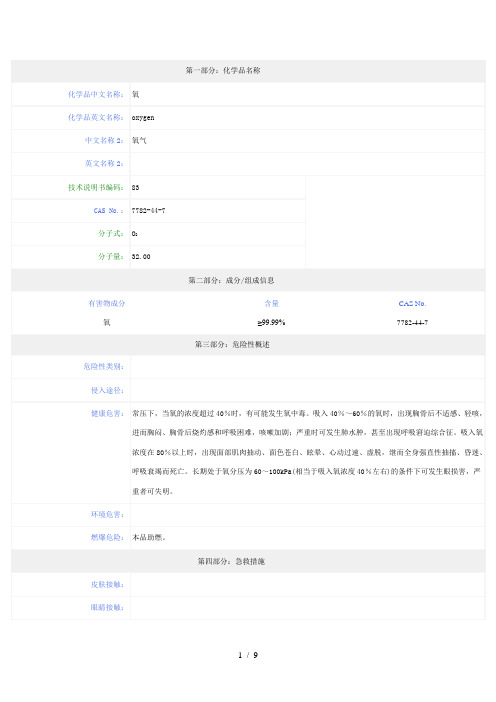Click the value 'oxygen'
The image size is (496, 702).
[143, 118]
